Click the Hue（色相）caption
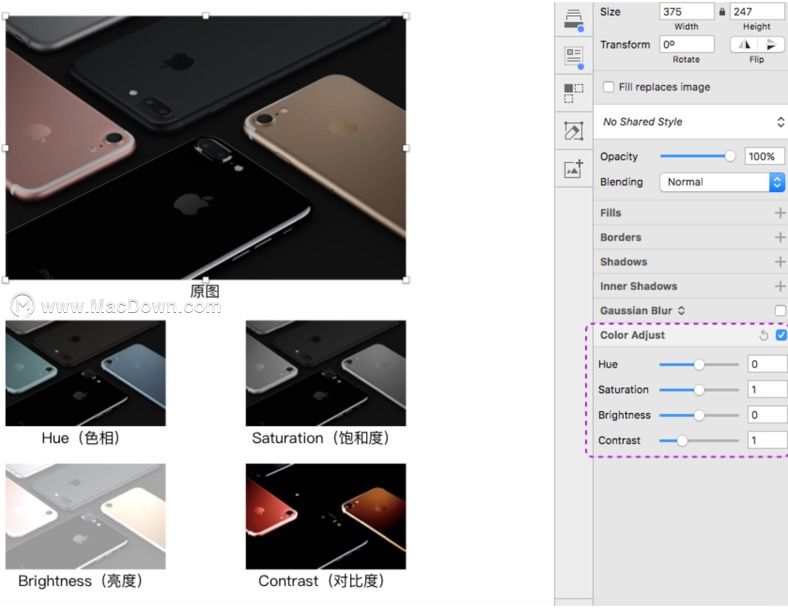Image resolution: width=788 pixels, height=611 pixels. [82, 438]
